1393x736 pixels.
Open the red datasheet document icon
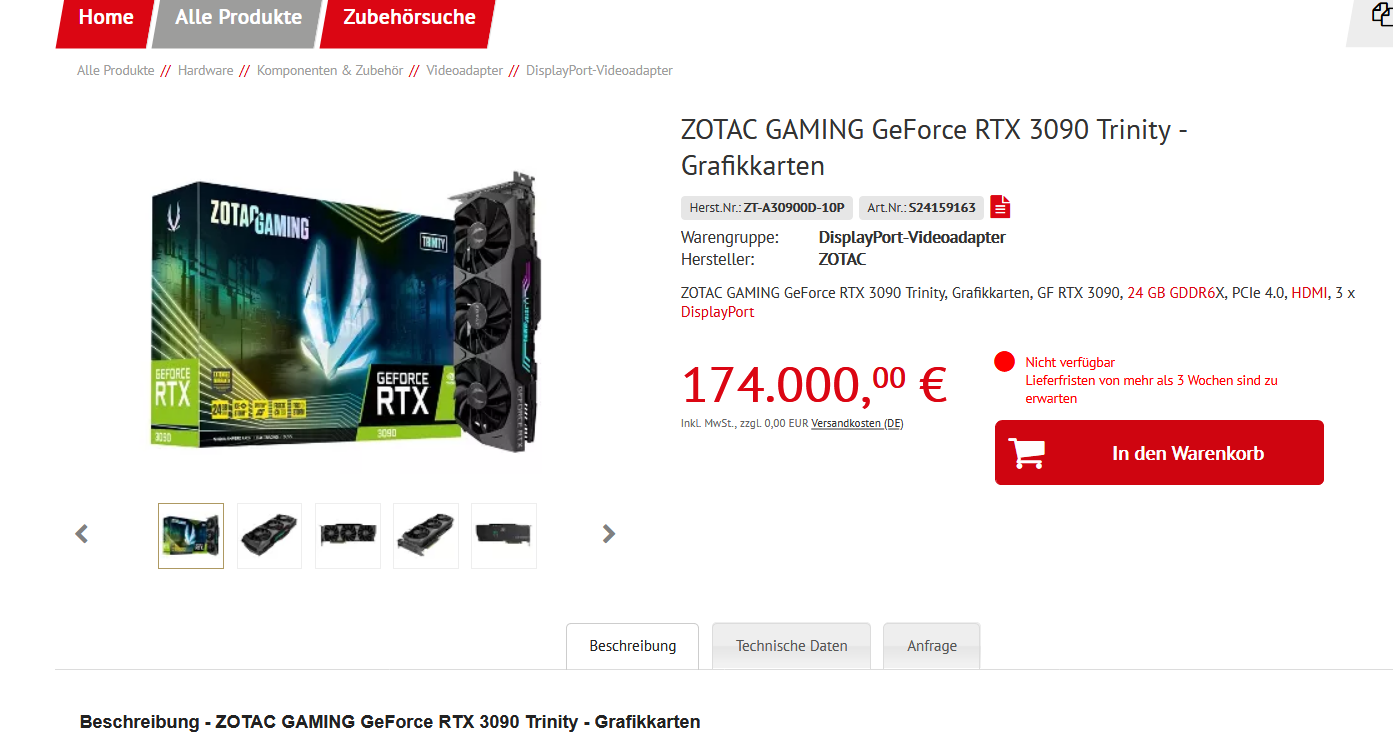click(1000, 207)
